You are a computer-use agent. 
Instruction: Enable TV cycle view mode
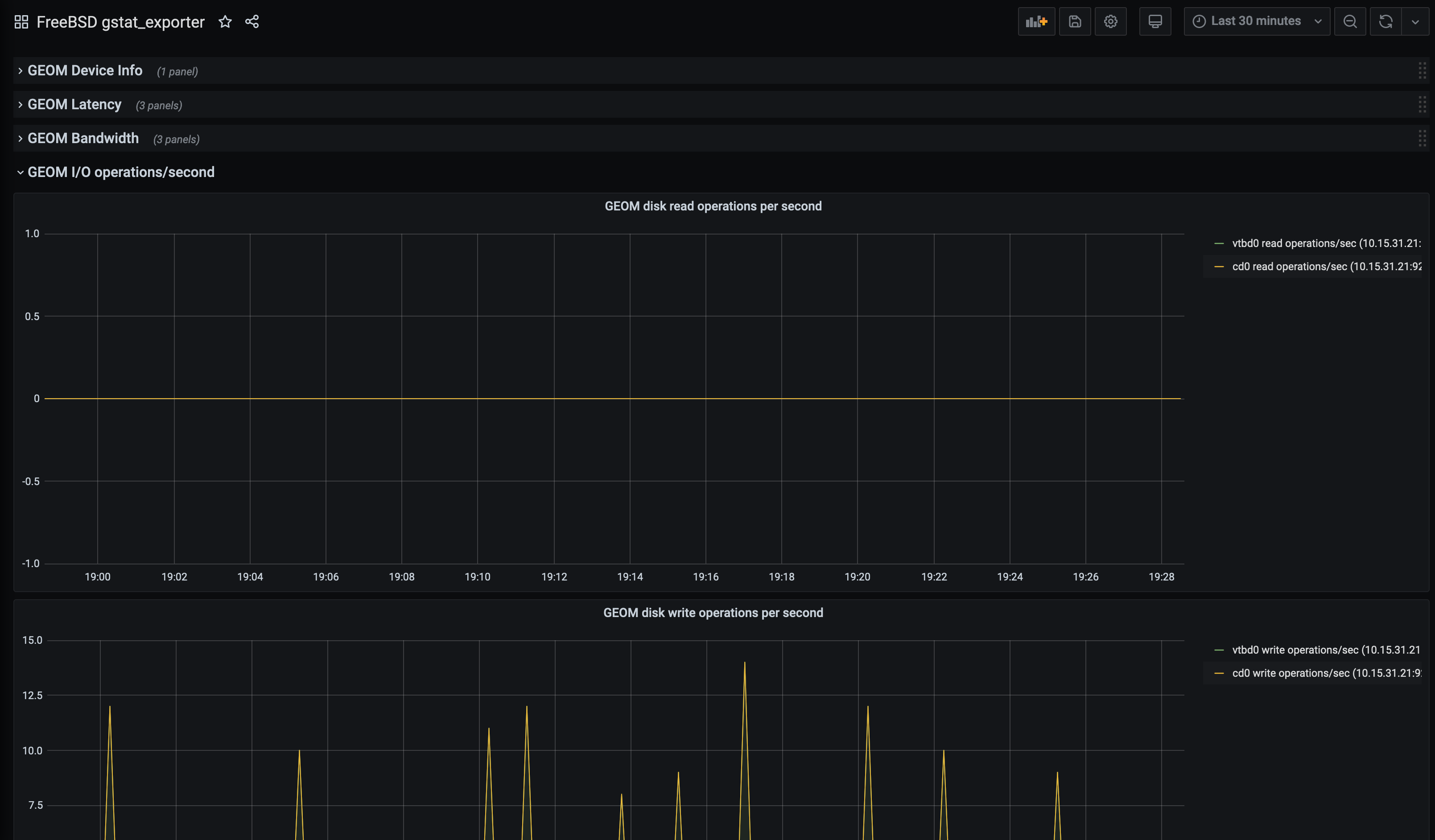1155,21
